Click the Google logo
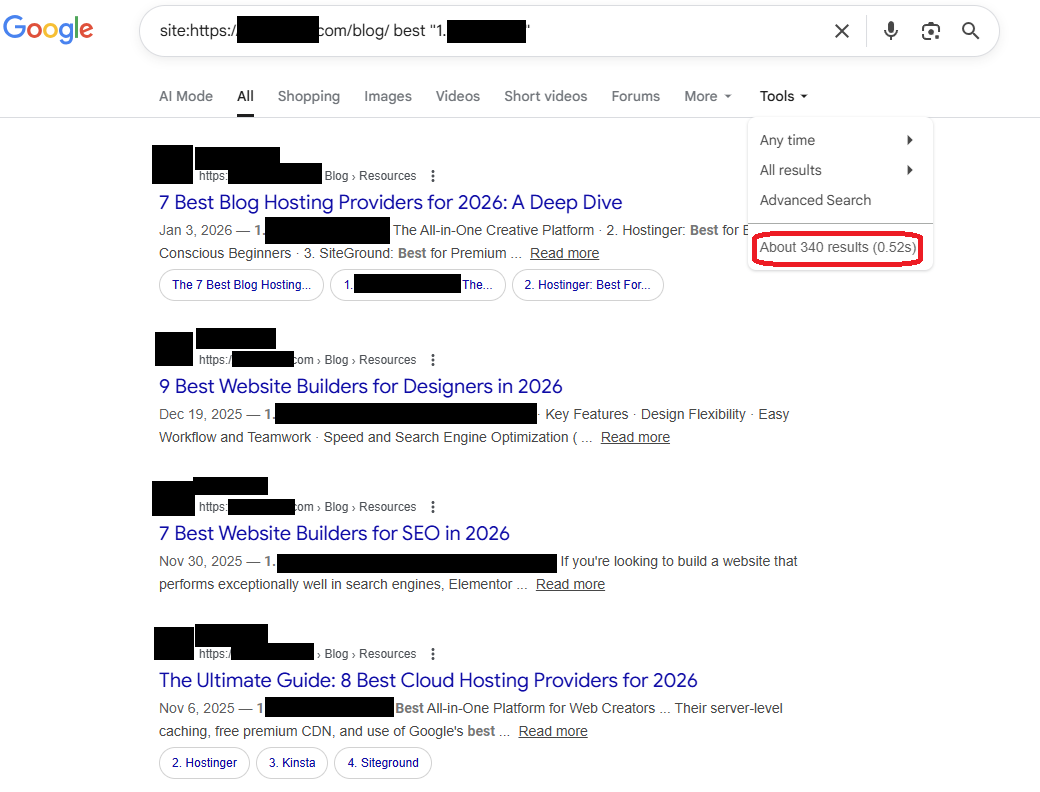The height and width of the screenshot is (792, 1040). click(48, 30)
